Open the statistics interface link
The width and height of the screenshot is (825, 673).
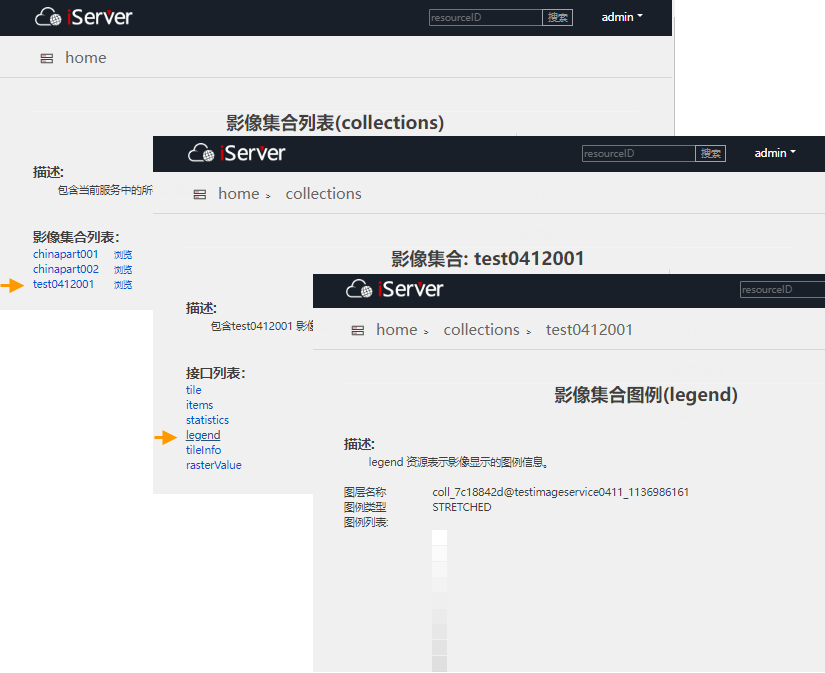[207, 420]
